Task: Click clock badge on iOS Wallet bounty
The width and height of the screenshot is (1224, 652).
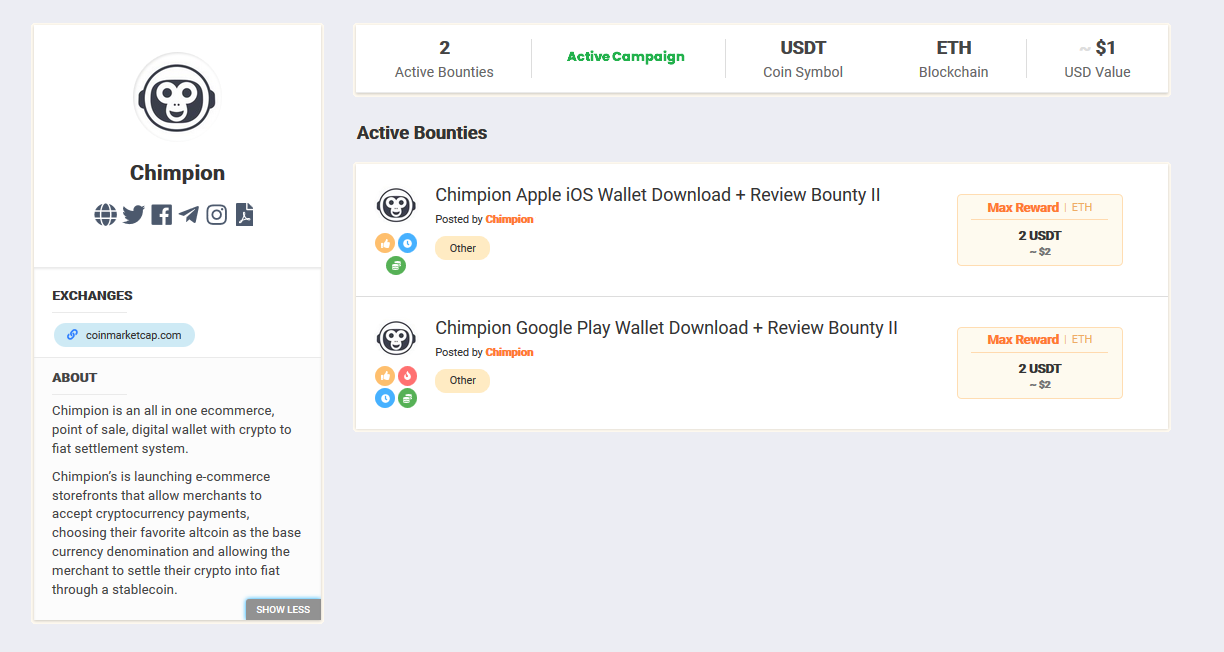Action: coord(407,243)
